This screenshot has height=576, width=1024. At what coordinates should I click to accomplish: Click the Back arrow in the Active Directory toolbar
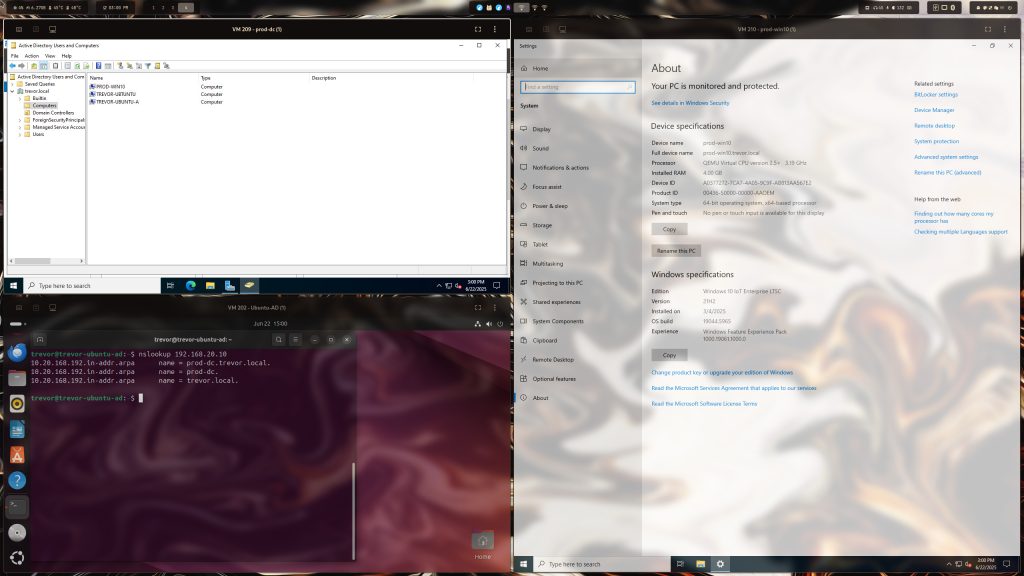[12, 66]
